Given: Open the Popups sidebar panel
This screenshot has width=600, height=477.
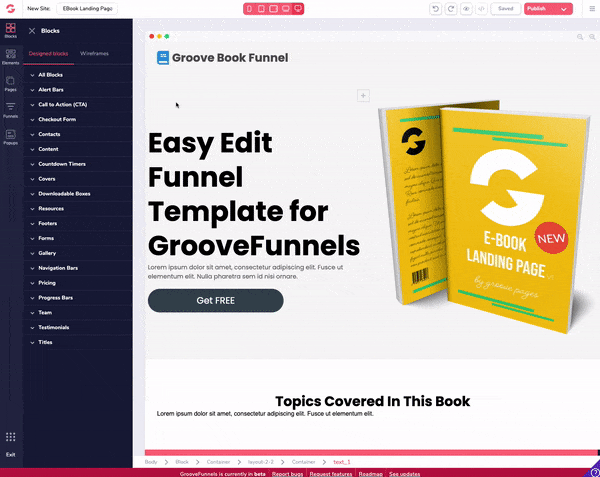Looking at the screenshot, I should click(x=11, y=137).
